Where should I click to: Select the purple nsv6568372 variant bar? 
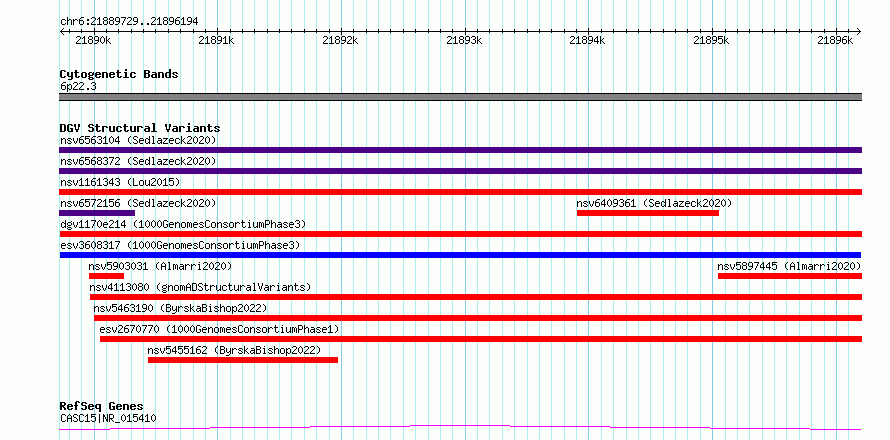(x=460, y=171)
